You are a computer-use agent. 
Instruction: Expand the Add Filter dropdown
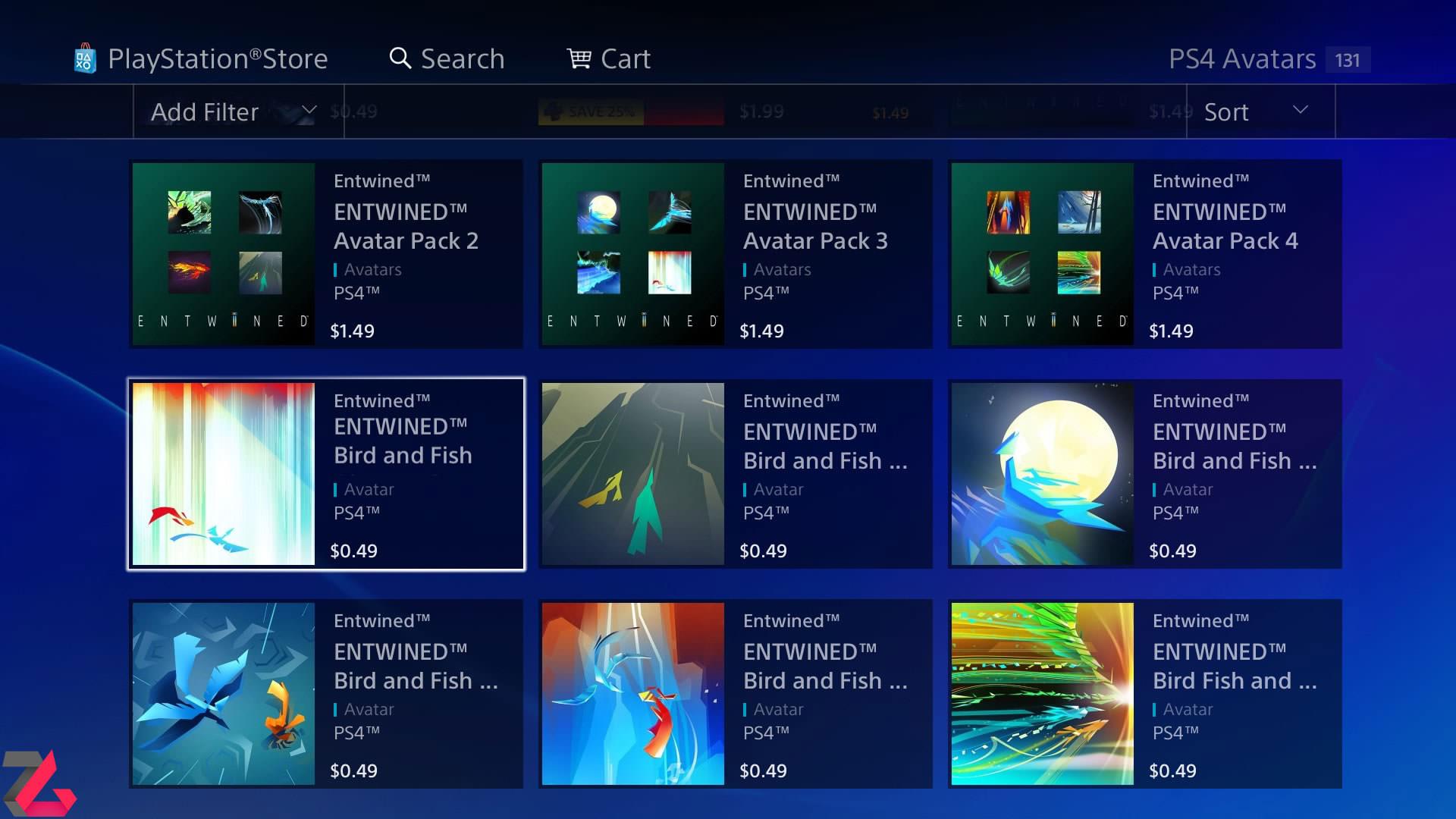click(239, 111)
